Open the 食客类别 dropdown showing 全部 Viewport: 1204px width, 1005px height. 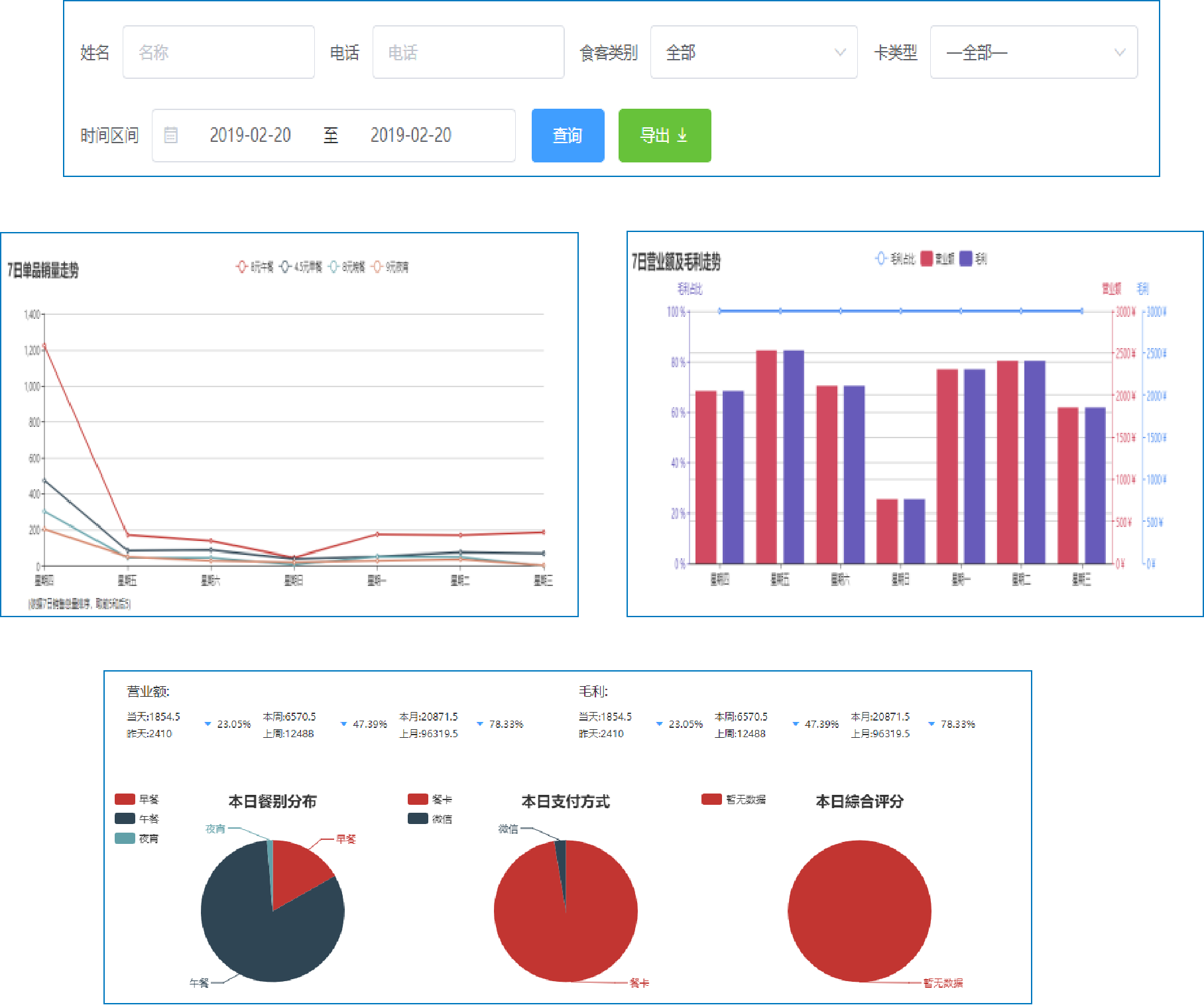point(753,52)
